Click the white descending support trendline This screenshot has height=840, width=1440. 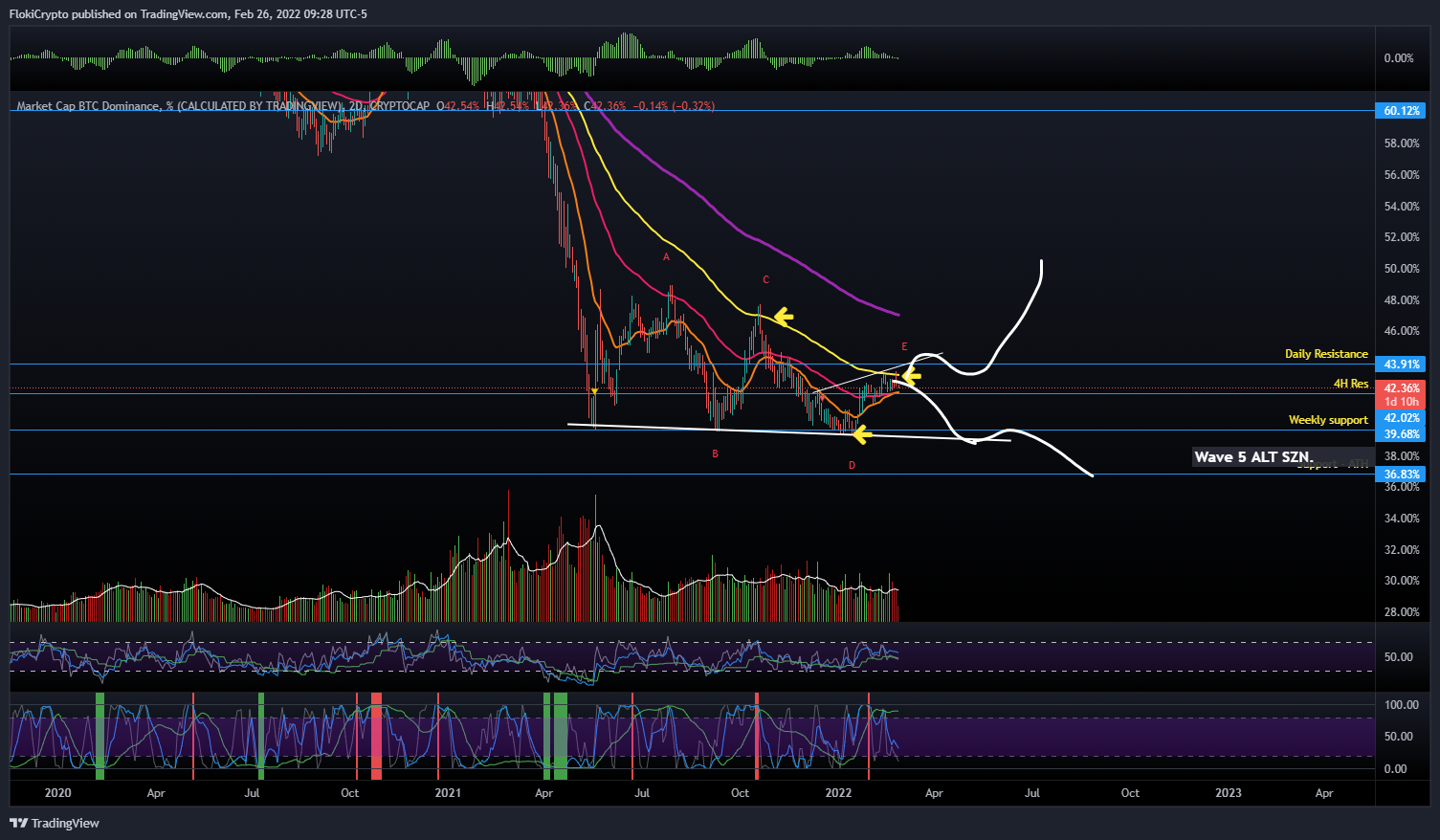tap(789, 432)
